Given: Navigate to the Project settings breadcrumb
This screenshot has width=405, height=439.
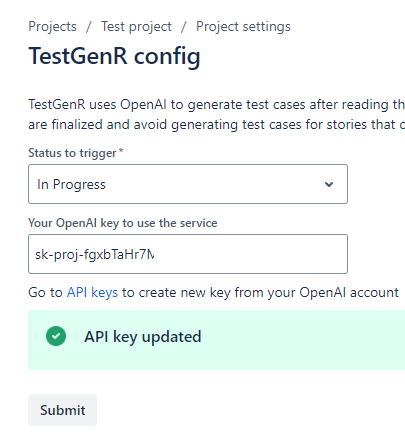Looking at the screenshot, I should (x=243, y=27).
